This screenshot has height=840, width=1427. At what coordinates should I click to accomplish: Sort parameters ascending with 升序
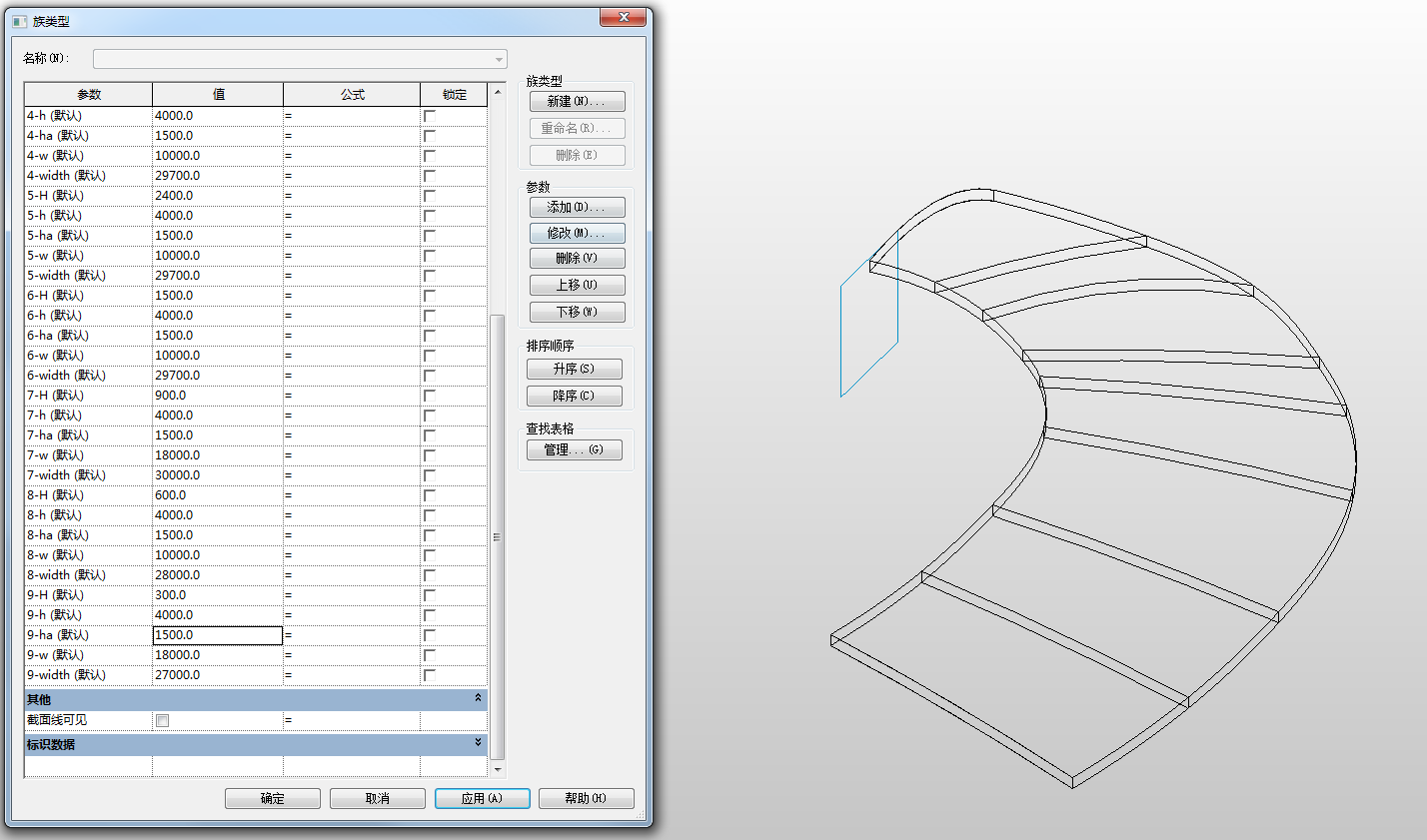(575, 369)
